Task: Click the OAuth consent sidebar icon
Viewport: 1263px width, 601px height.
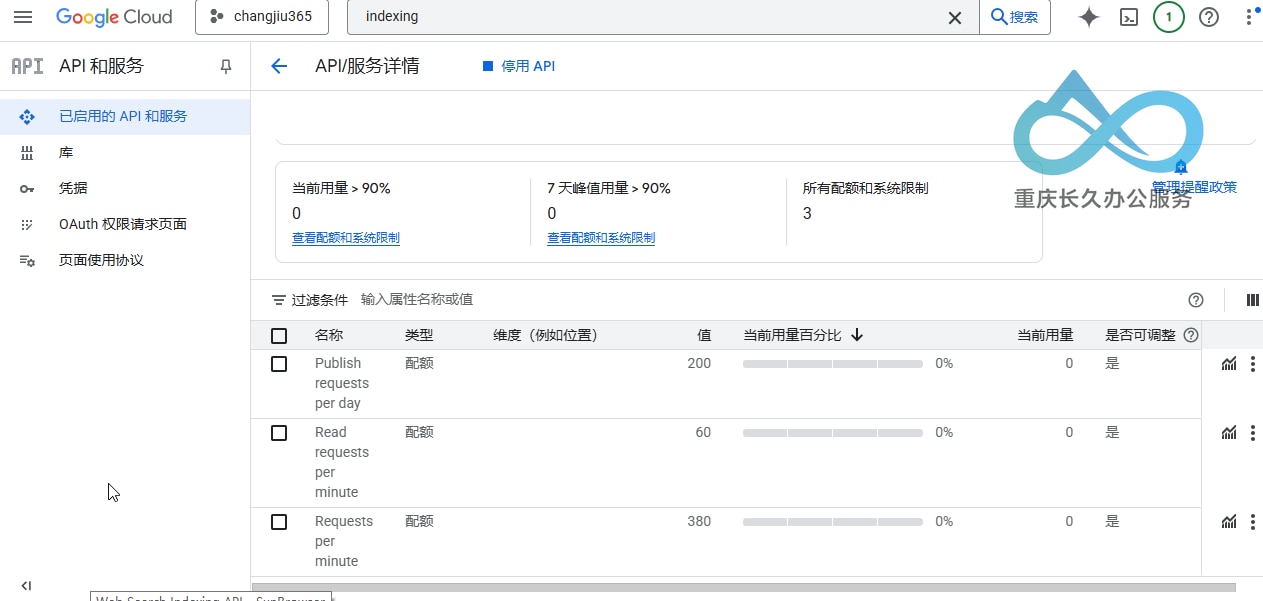Action: click(27, 225)
